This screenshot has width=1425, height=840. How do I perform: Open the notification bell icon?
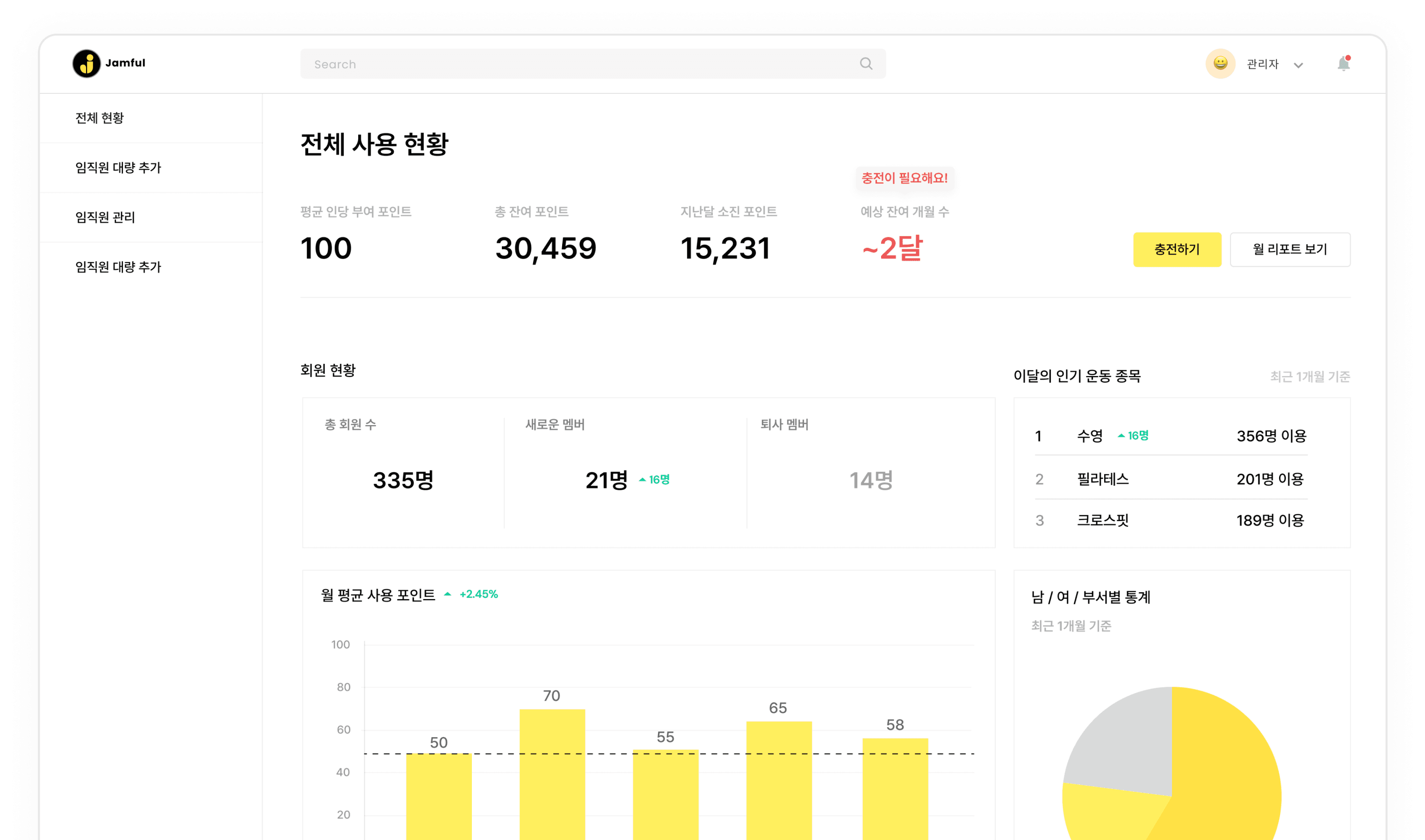(x=1344, y=64)
